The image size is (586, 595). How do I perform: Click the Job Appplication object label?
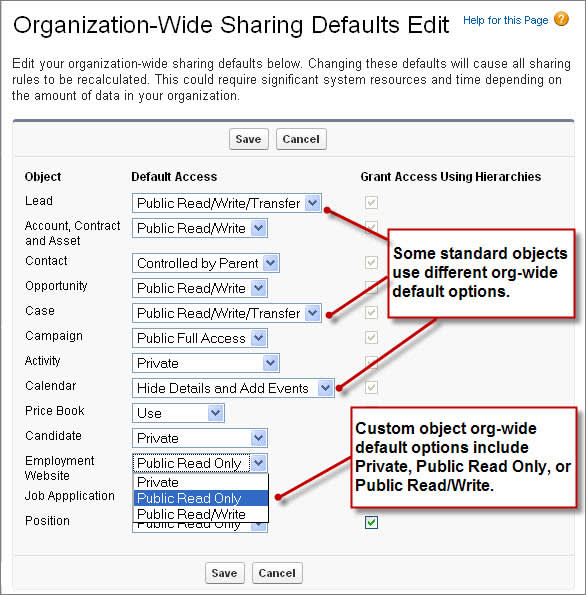tap(70, 496)
